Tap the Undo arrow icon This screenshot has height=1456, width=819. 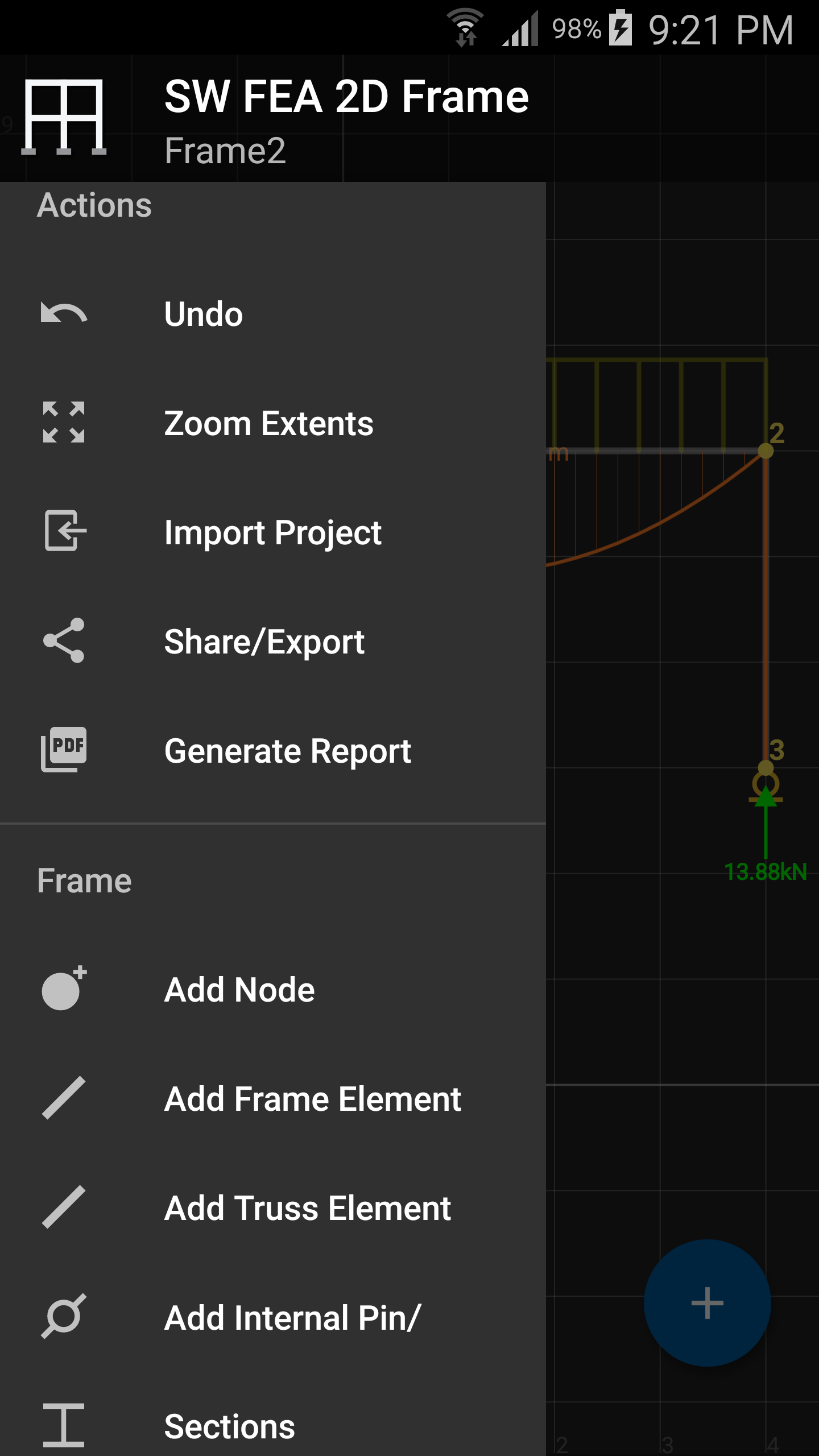click(x=64, y=313)
